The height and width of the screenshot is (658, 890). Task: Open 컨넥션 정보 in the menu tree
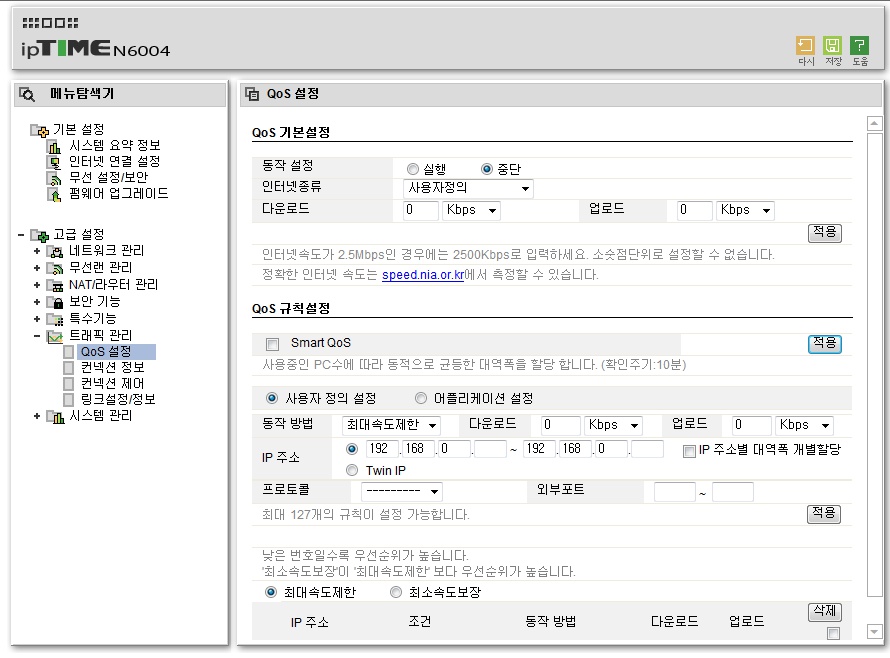112,367
